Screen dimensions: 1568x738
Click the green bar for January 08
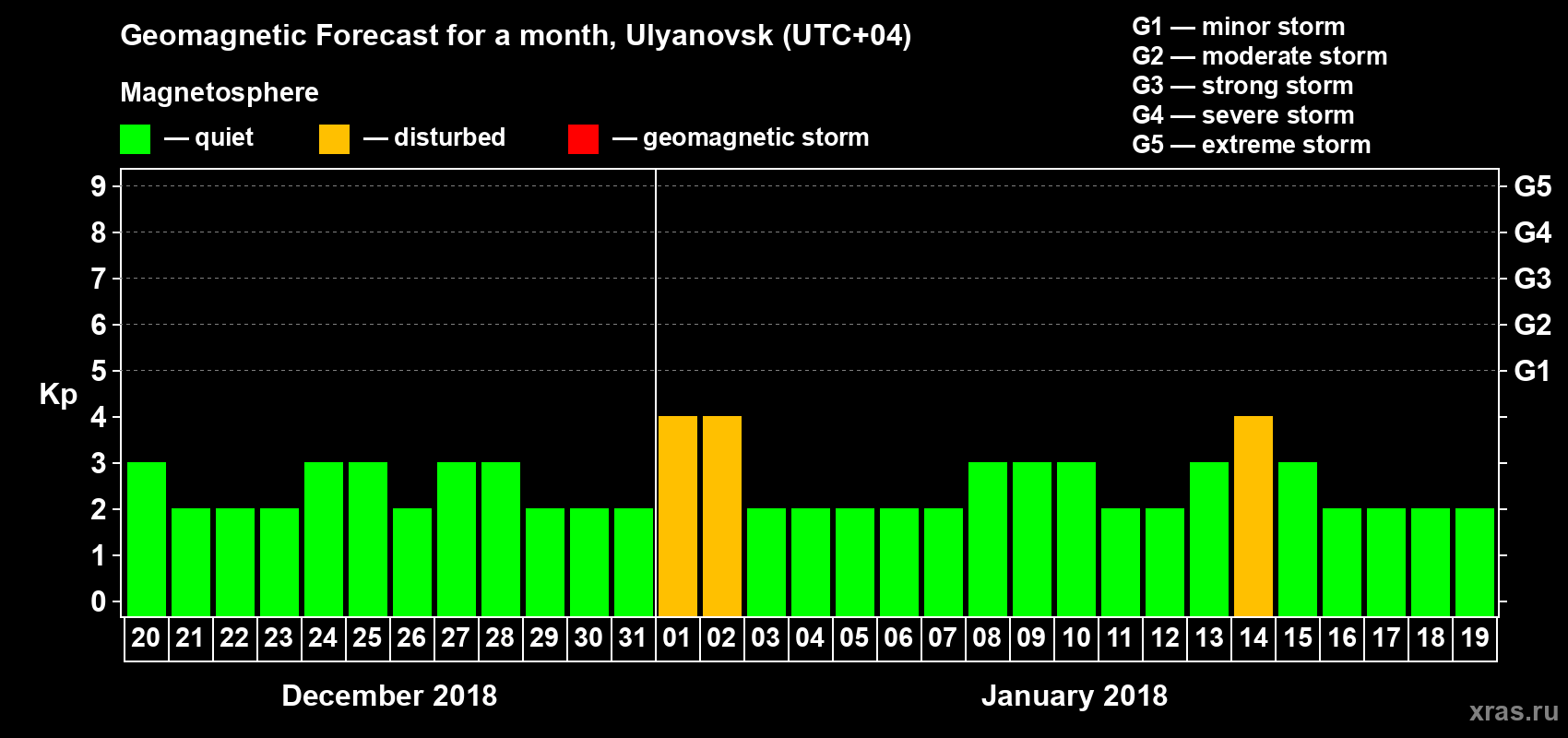tap(988, 539)
